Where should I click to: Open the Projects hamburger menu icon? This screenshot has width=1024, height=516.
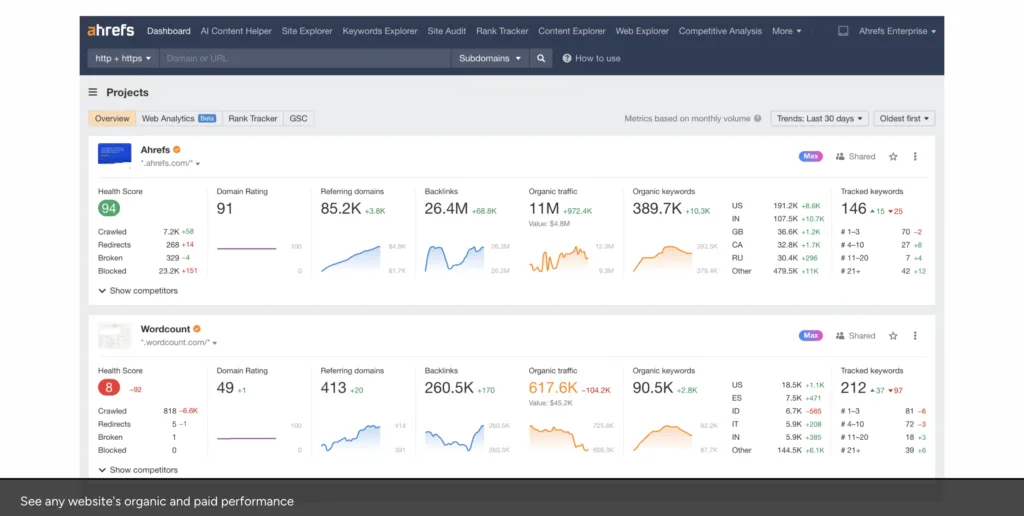pos(93,92)
